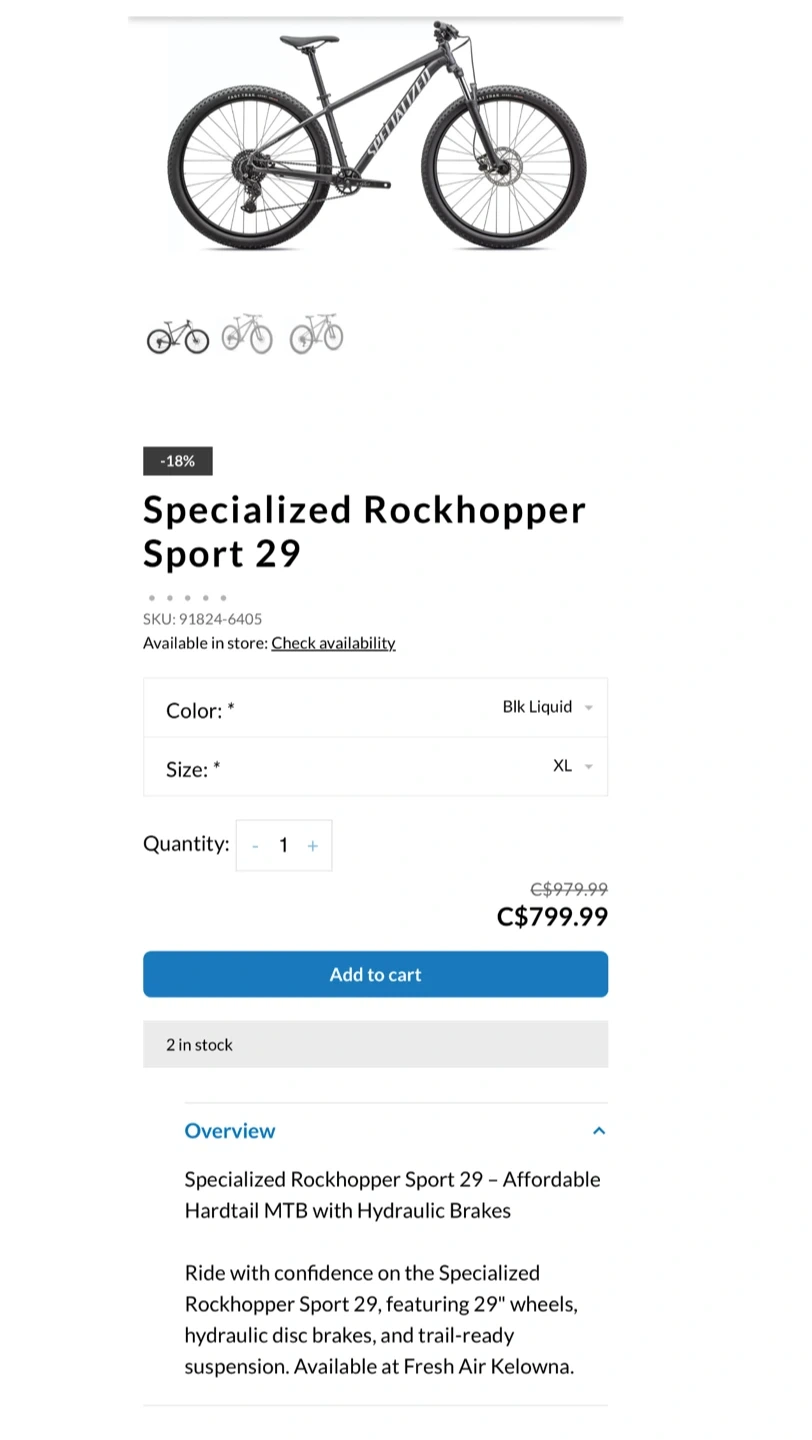Click the star rating dots
812x1440 pixels.
point(187,598)
